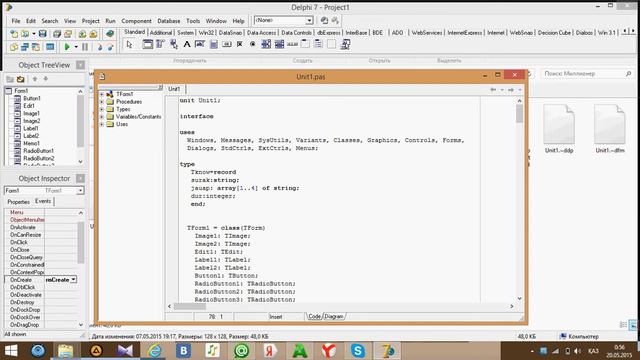Select the Edit component icon
This screenshot has width=640, height=360.
tap(200, 44)
